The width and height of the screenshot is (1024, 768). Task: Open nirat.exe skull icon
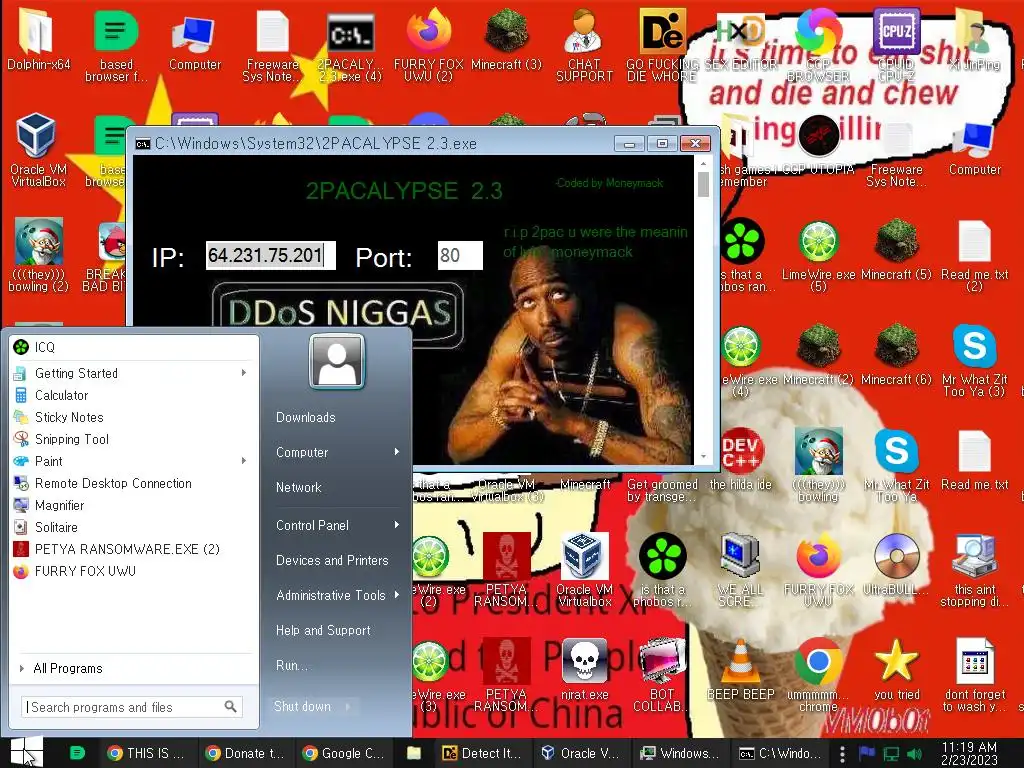[584, 669]
